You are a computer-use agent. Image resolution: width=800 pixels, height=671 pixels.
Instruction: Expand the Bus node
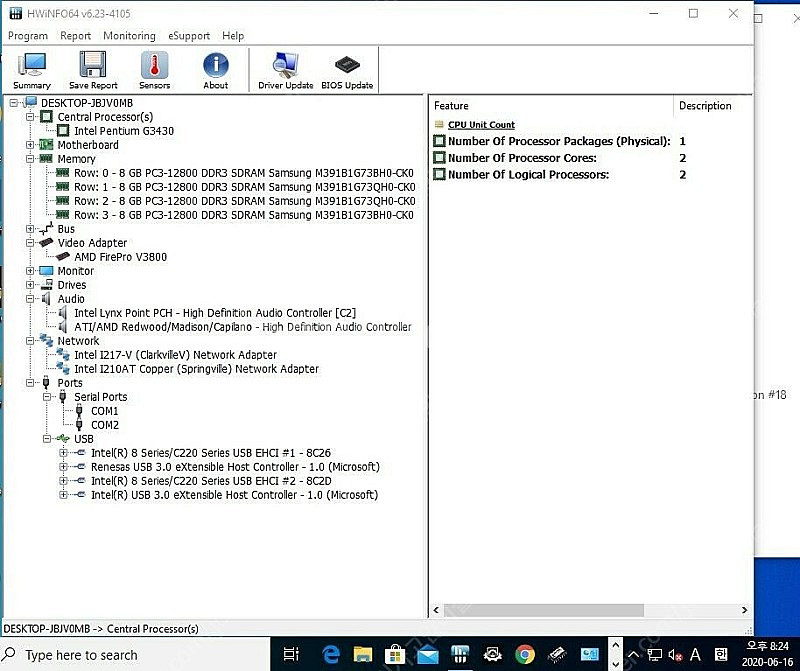[30, 229]
